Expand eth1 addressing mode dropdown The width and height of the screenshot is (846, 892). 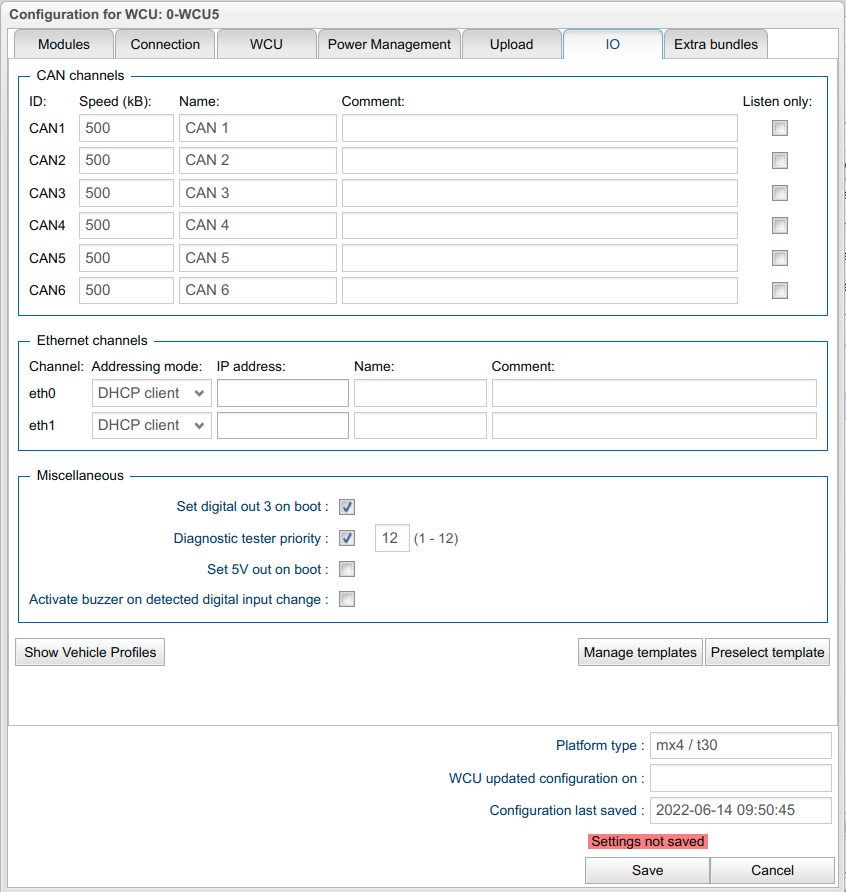(x=151, y=425)
